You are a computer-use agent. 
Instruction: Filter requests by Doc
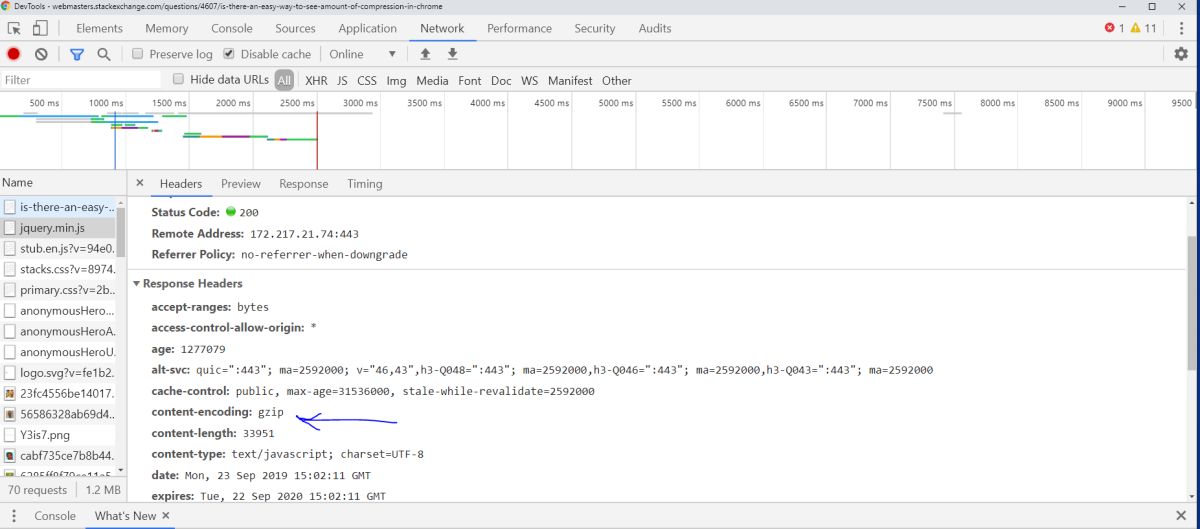click(501, 80)
